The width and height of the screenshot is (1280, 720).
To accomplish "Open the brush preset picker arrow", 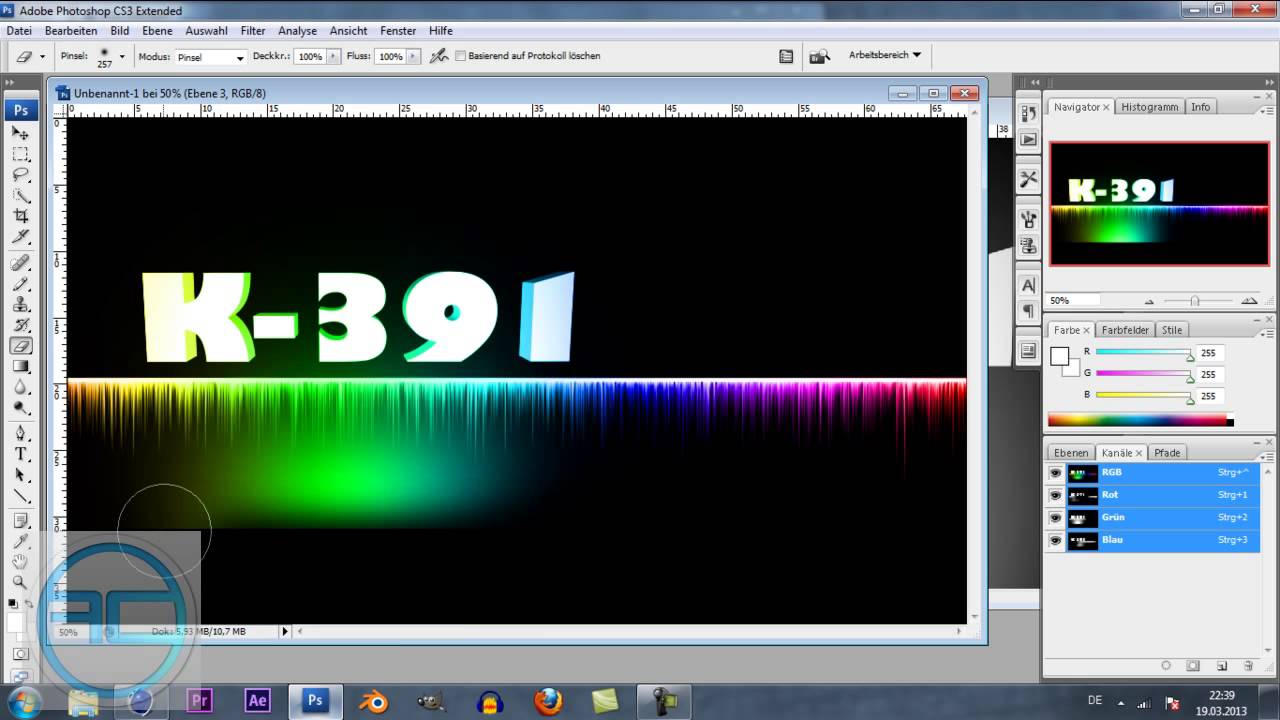I will point(122,56).
